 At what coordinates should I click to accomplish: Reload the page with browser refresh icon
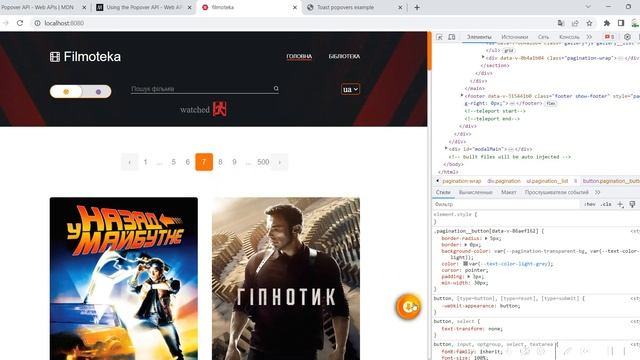click(20, 23)
